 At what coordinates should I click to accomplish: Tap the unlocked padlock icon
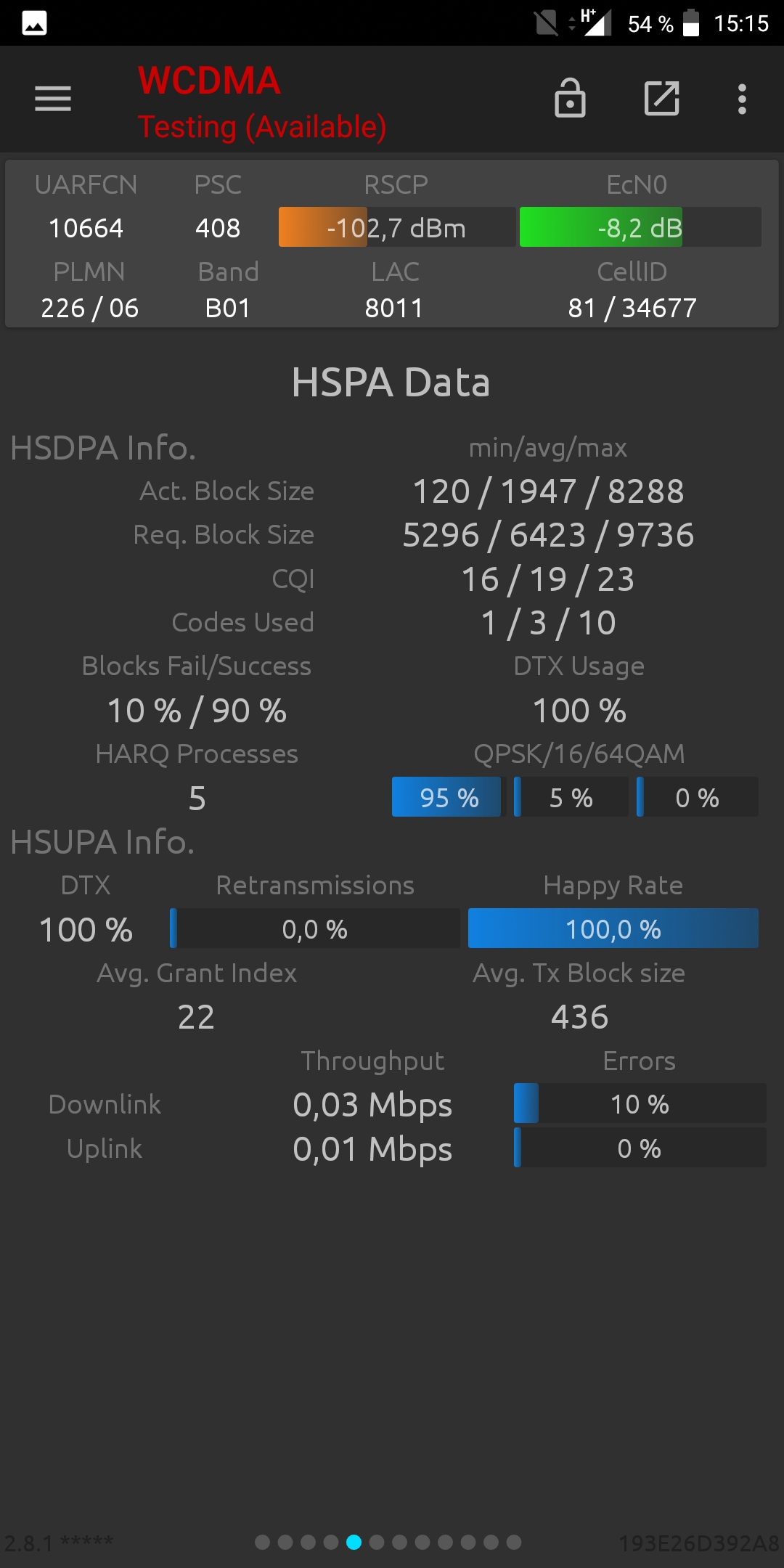570,98
